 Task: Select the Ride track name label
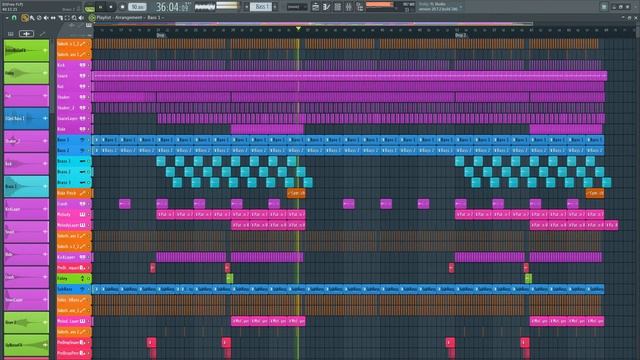click(62, 129)
